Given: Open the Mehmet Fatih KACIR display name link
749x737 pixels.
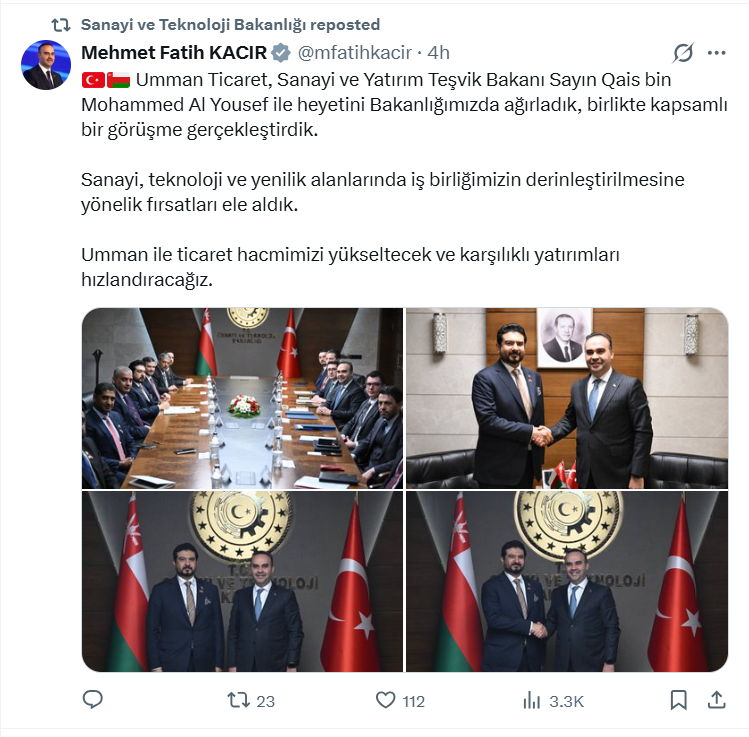Looking at the screenshot, I should coord(174,53).
